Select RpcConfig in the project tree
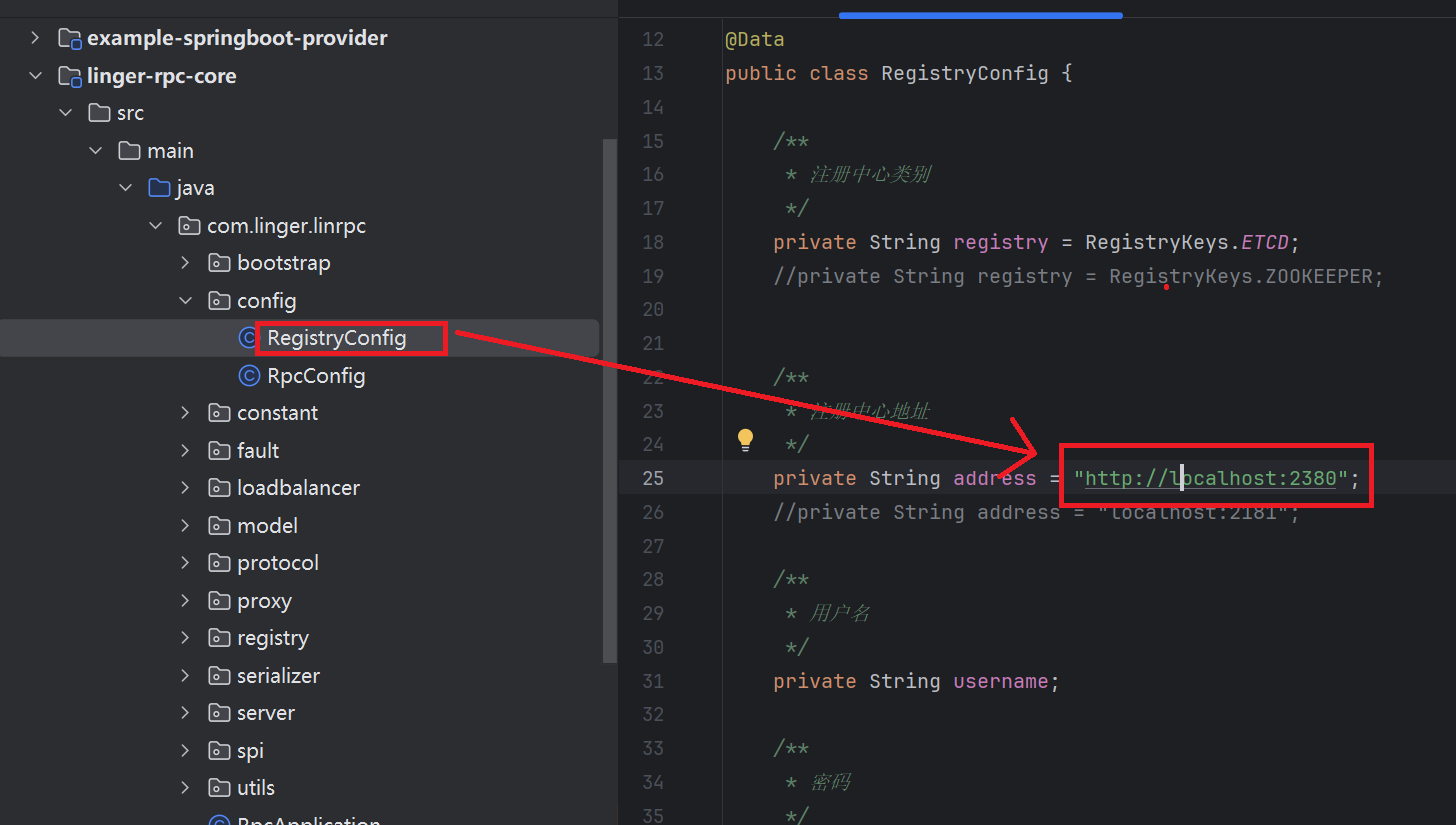1456x825 pixels. (316, 376)
